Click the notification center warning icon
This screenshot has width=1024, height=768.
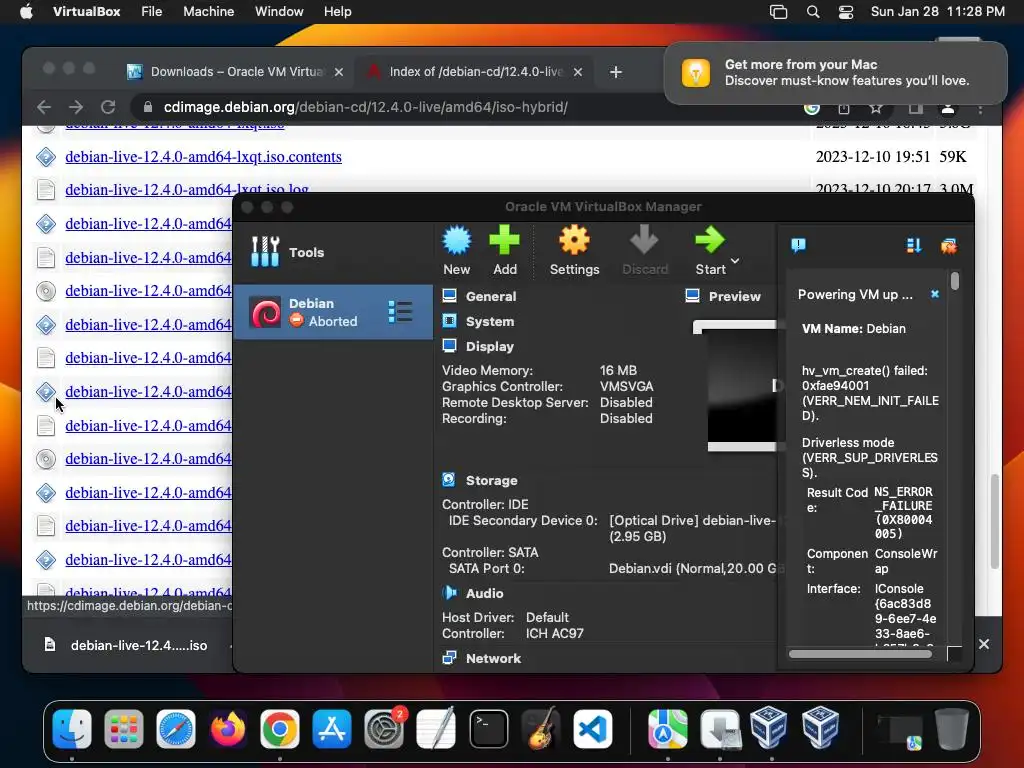click(798, 245)
